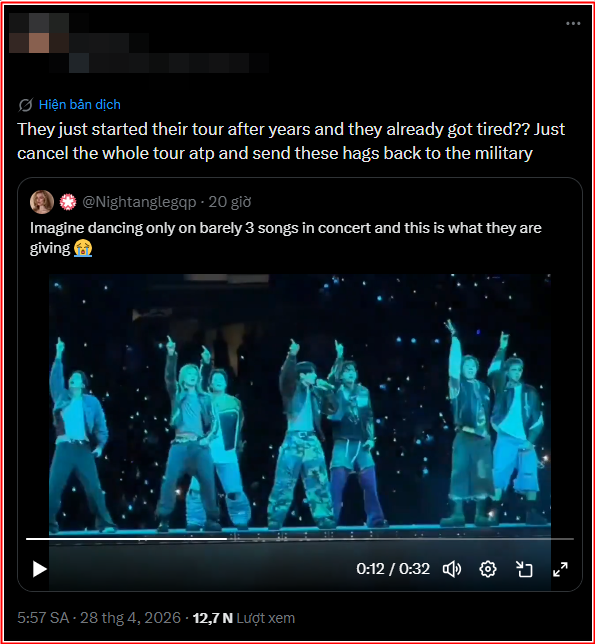Viewport: 595px width, 644px height.
Task: Show translation via Hiện bản dịch link
Action: point(80,105)
